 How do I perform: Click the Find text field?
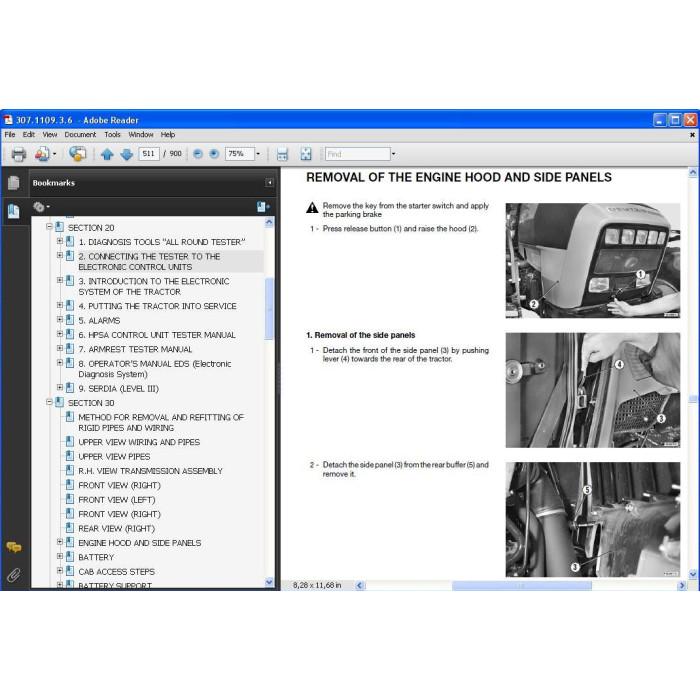pos(358,154)
